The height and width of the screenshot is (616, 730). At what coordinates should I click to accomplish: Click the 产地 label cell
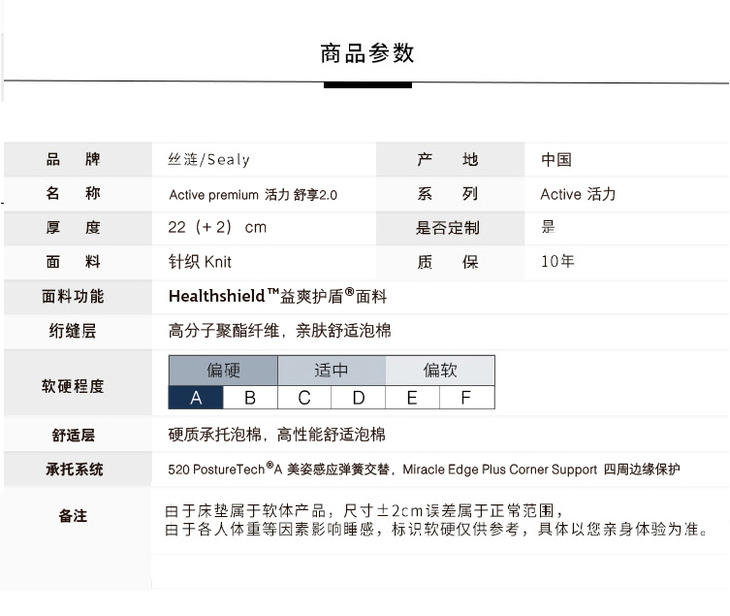[x=450, y=159]
